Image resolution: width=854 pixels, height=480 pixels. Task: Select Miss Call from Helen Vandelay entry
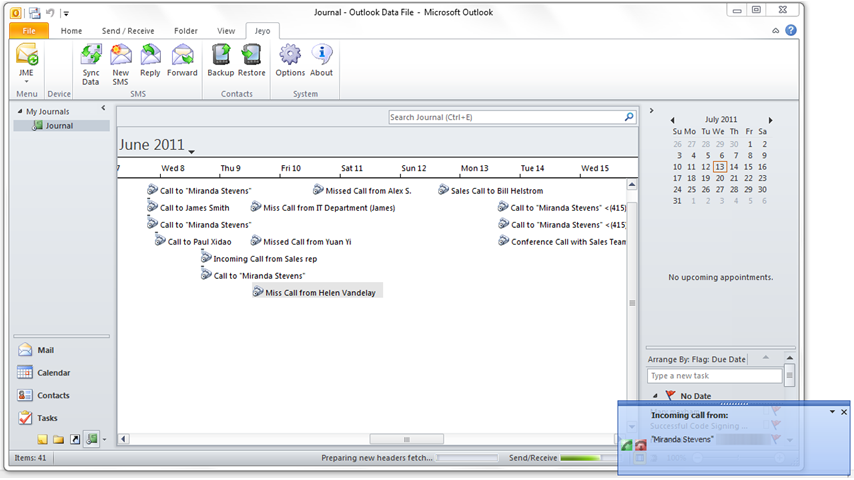coord(320,293)
